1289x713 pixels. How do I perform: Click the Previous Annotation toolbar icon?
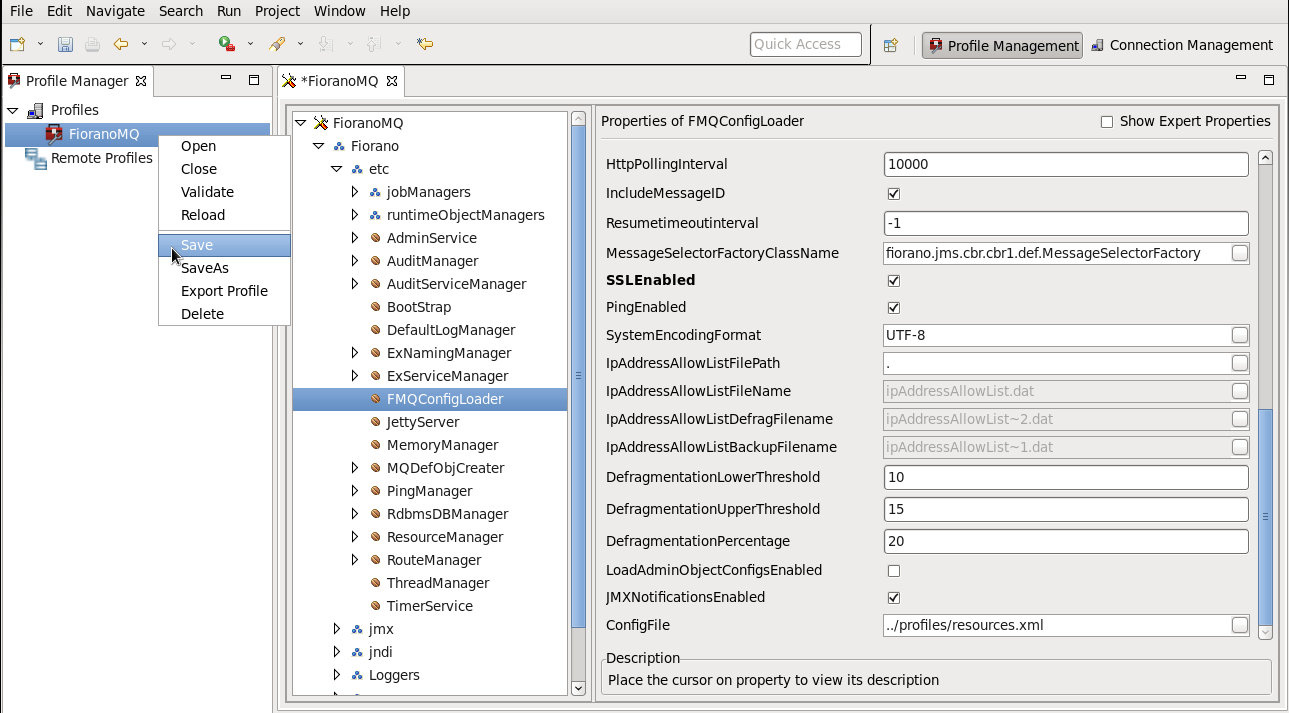click(x=373, y=44)
